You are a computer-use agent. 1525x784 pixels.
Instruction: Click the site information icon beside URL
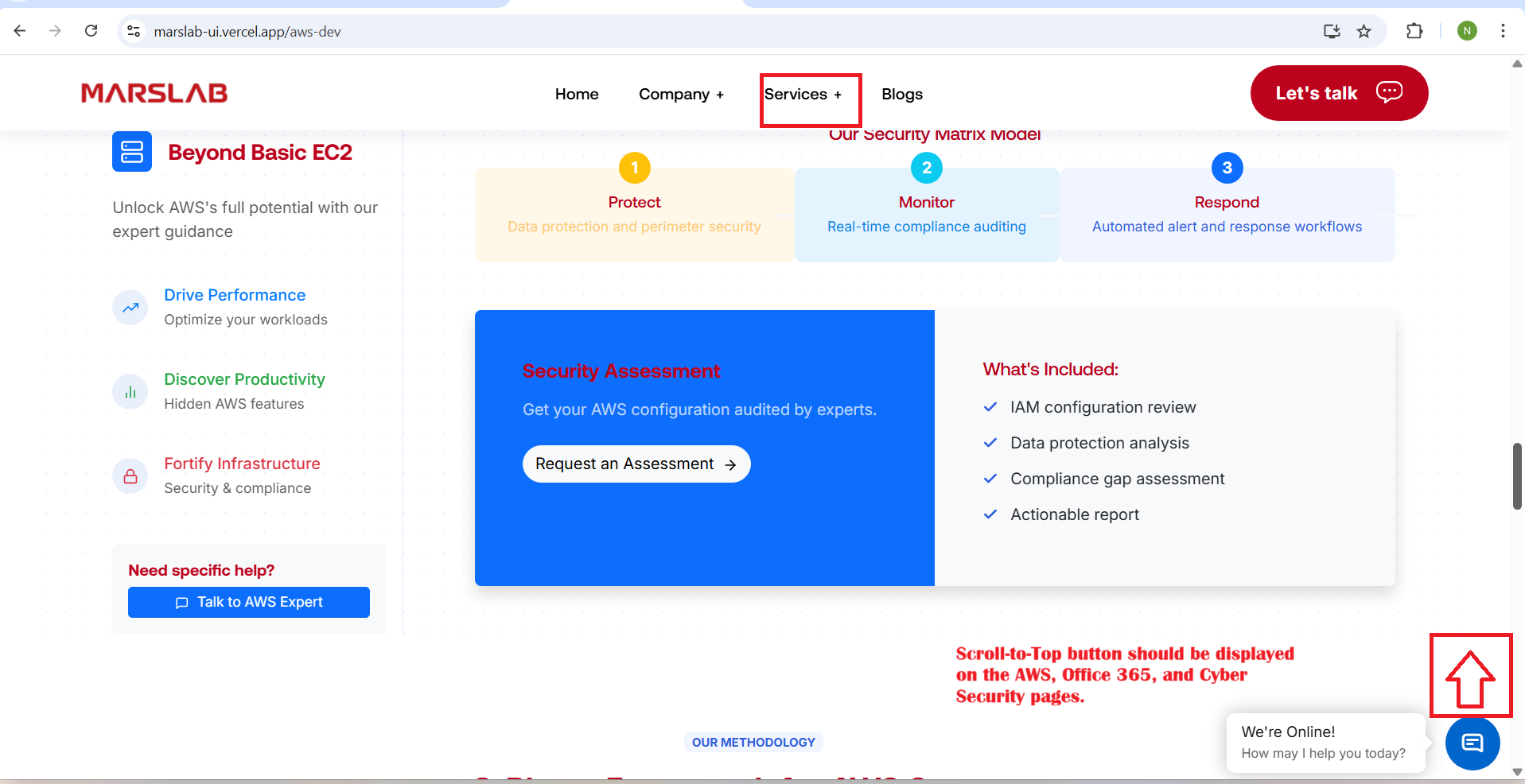(x=134, y=31)
